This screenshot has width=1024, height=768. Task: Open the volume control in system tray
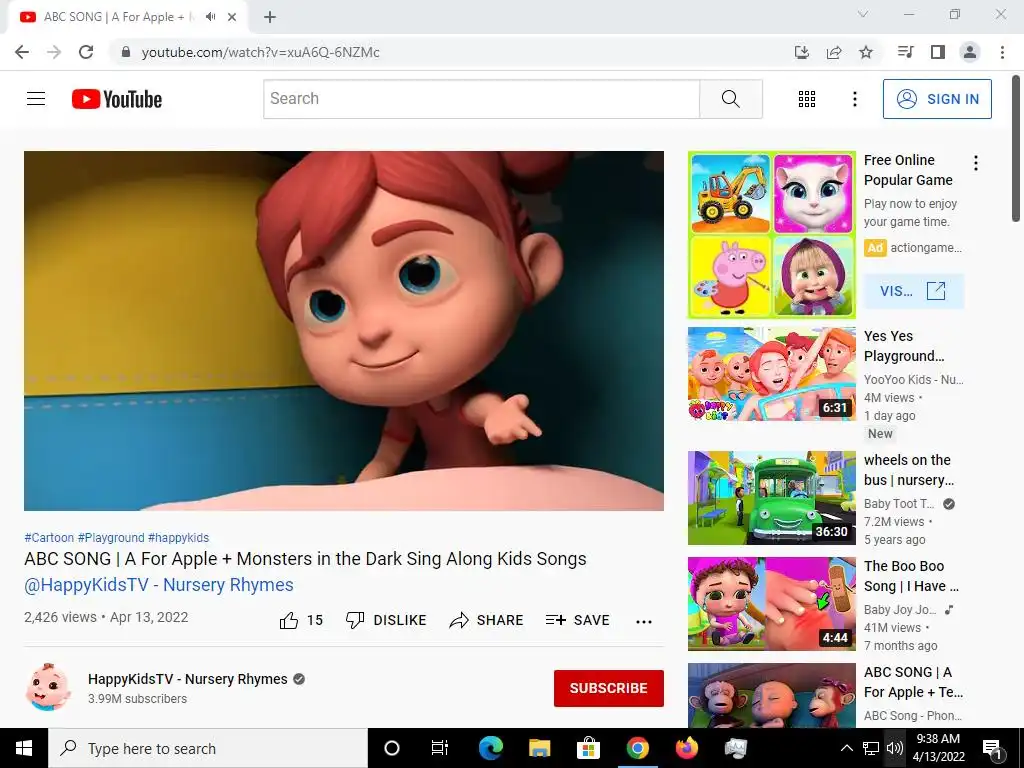tap(895, 748)
